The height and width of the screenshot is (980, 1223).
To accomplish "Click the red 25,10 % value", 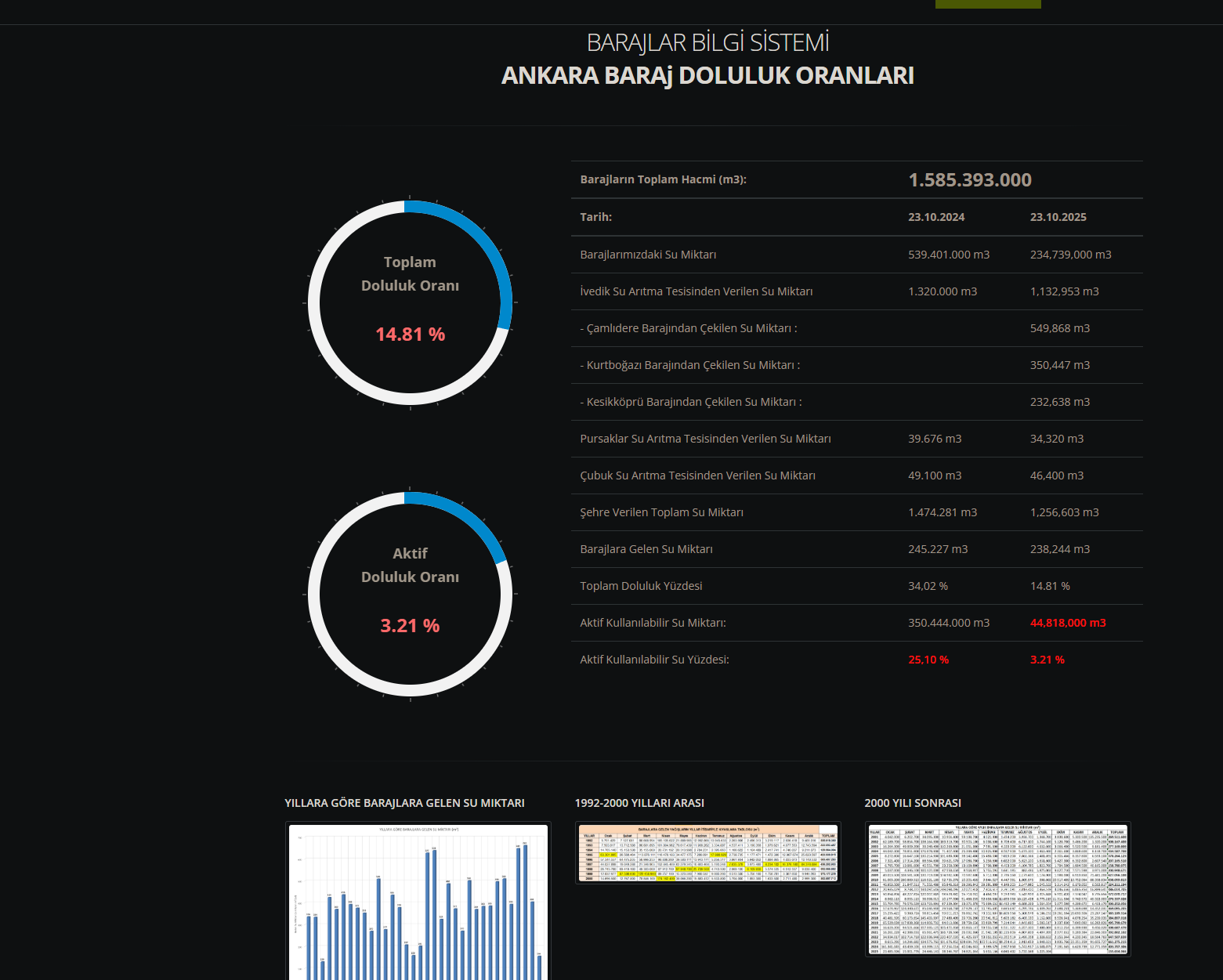I will click(x=928, y=660).
